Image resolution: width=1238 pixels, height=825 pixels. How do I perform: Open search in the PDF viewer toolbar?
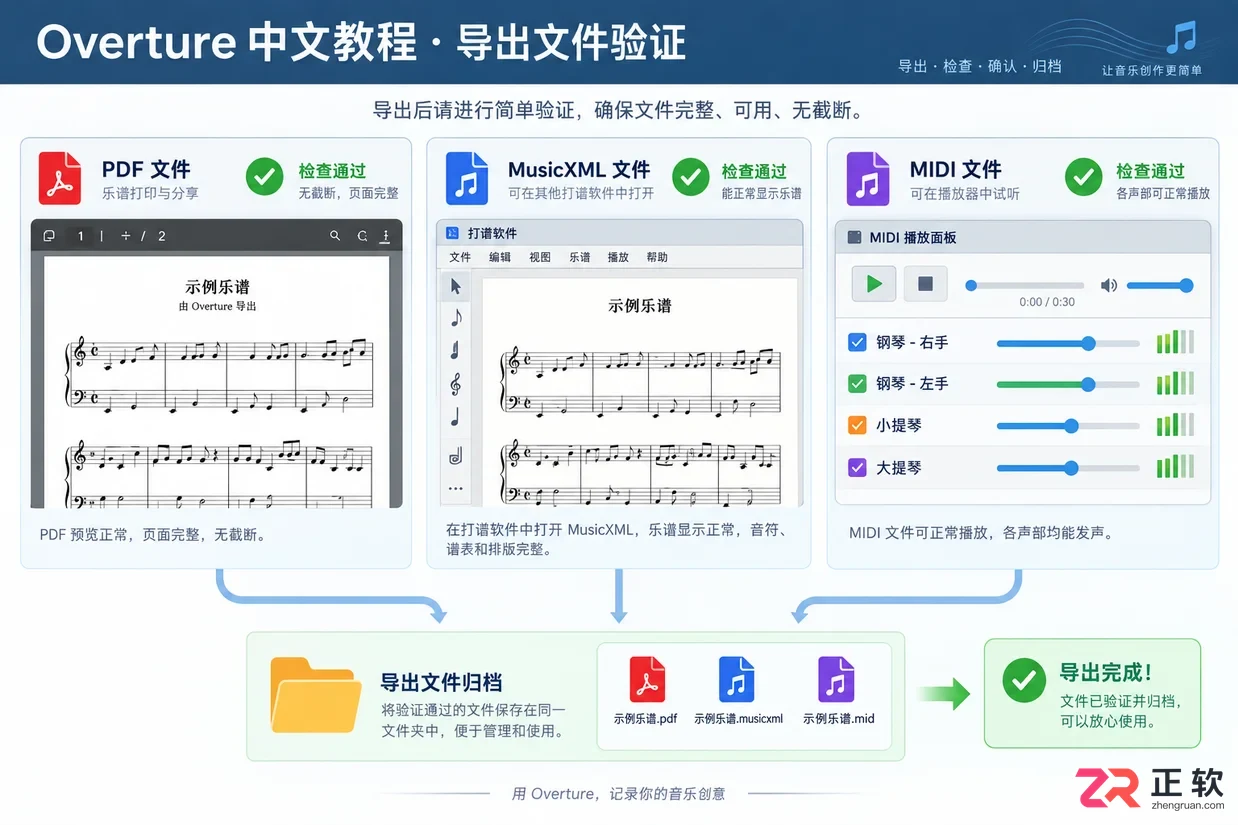335,236
